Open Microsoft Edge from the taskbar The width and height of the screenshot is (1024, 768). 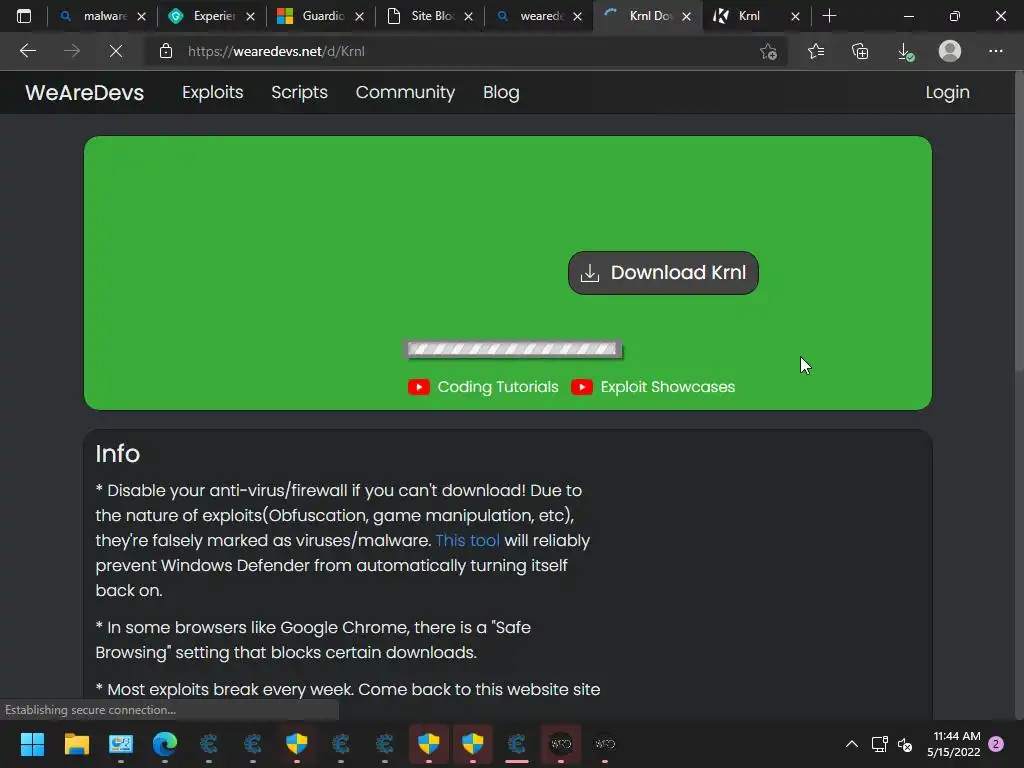[x=165, y=744]
